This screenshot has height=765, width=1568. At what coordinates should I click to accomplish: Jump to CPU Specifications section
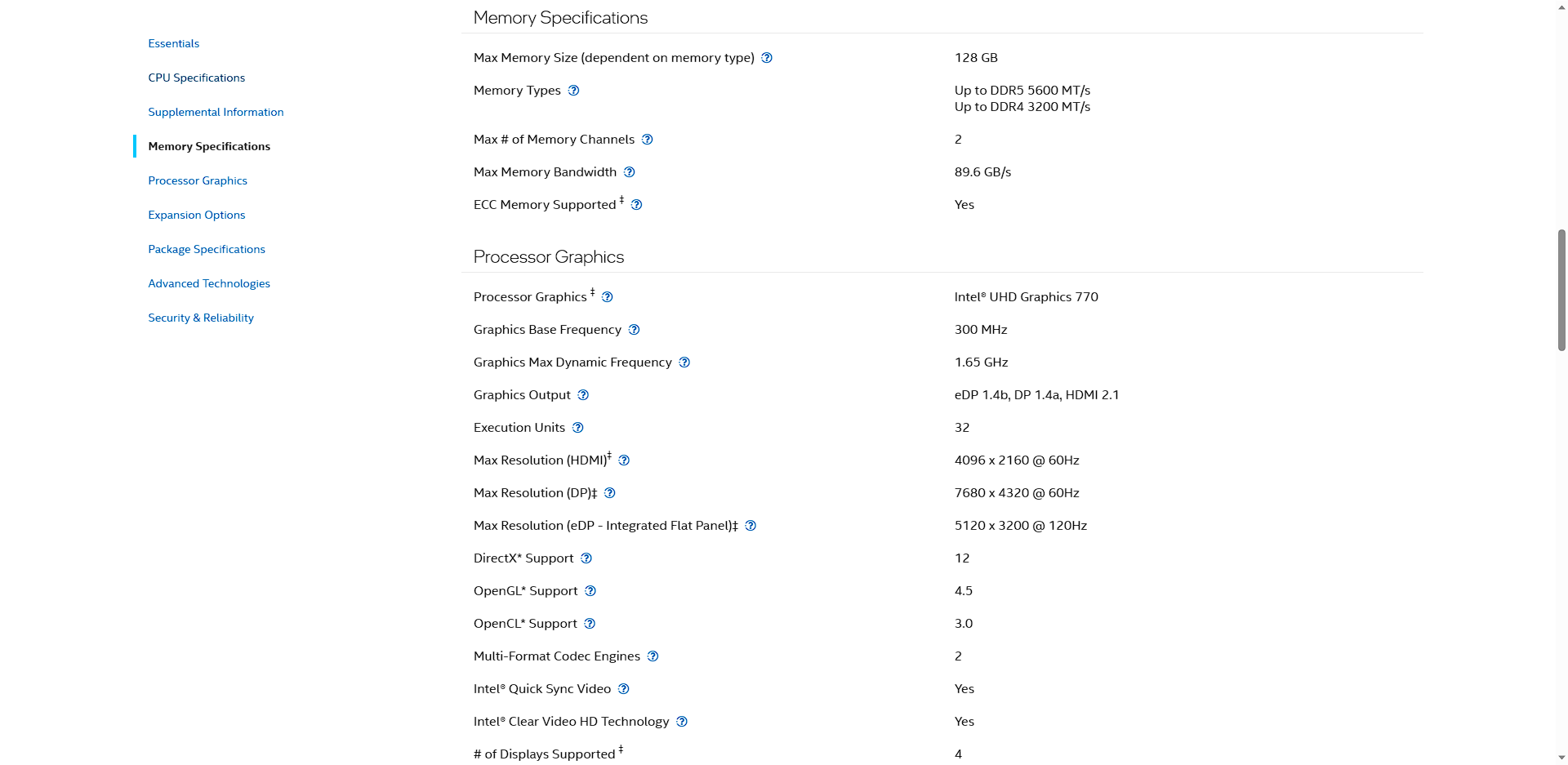197,78
